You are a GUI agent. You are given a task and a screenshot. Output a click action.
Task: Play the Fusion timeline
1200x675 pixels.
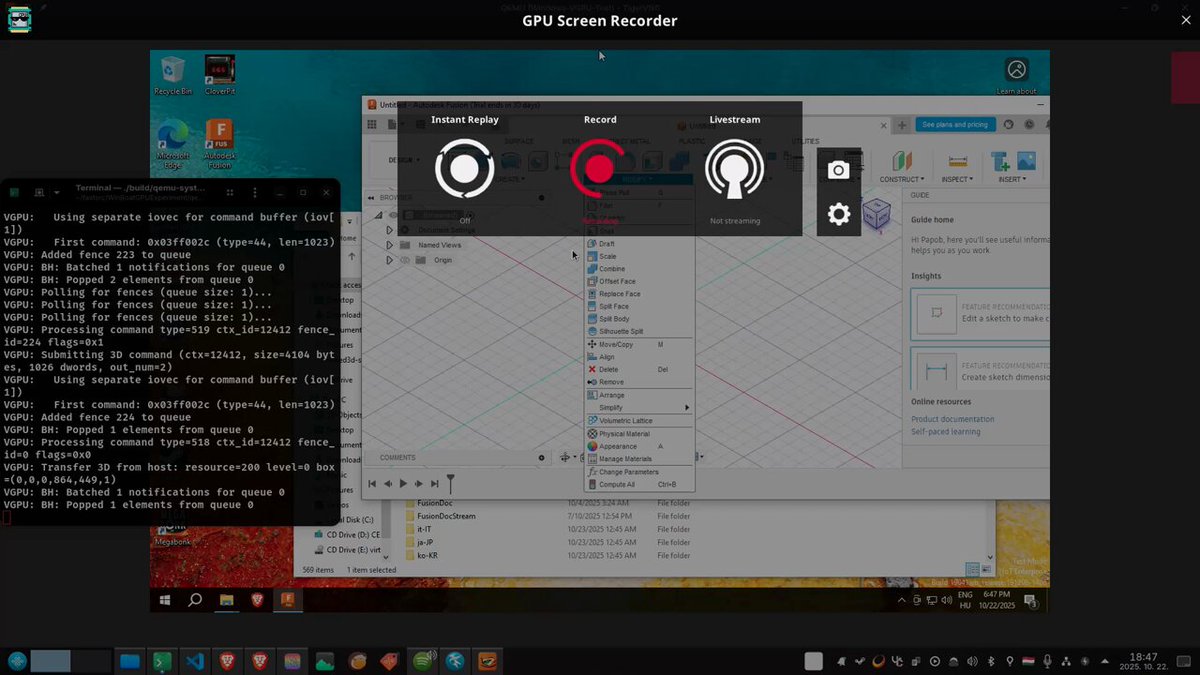tap(403, 484)
